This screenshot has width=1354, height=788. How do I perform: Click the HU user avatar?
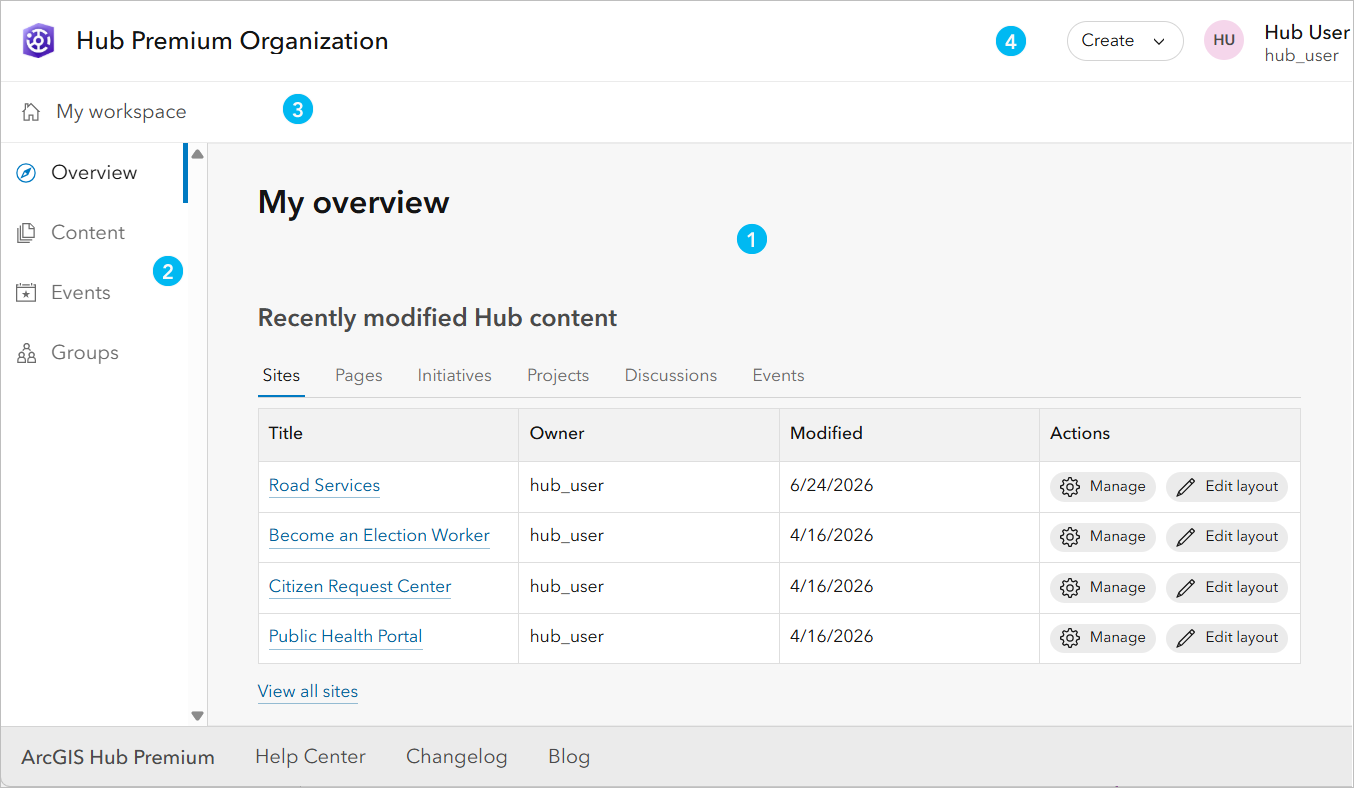[1224, 41]
